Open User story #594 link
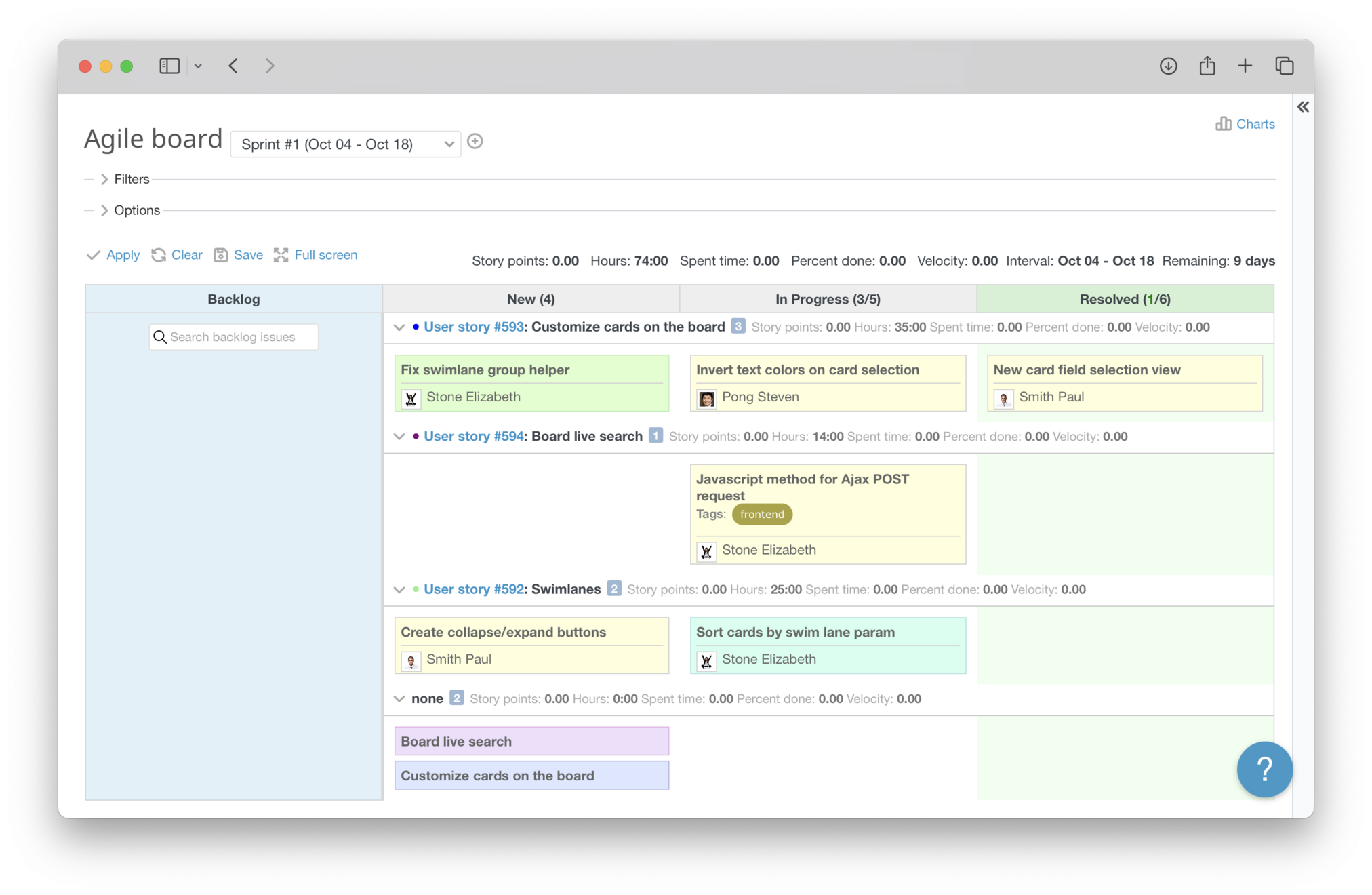Screen dimensions: 1372x895 [x=473, y=436]
